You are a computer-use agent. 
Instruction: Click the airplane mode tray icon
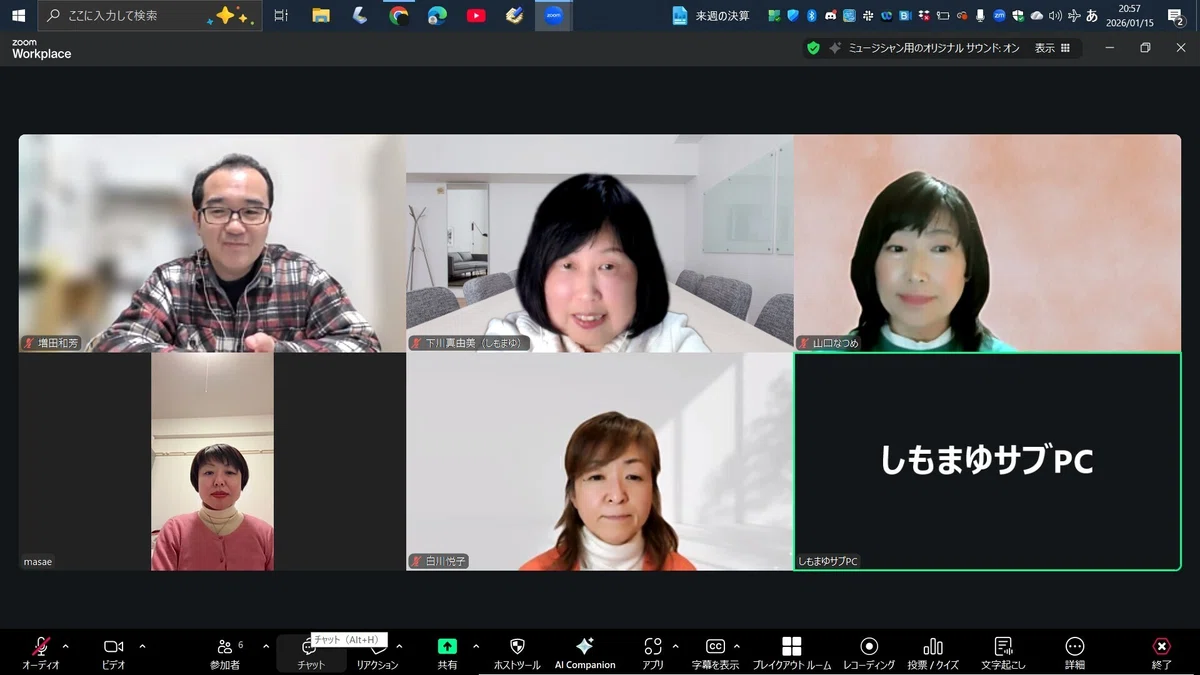click(1074, 16)
